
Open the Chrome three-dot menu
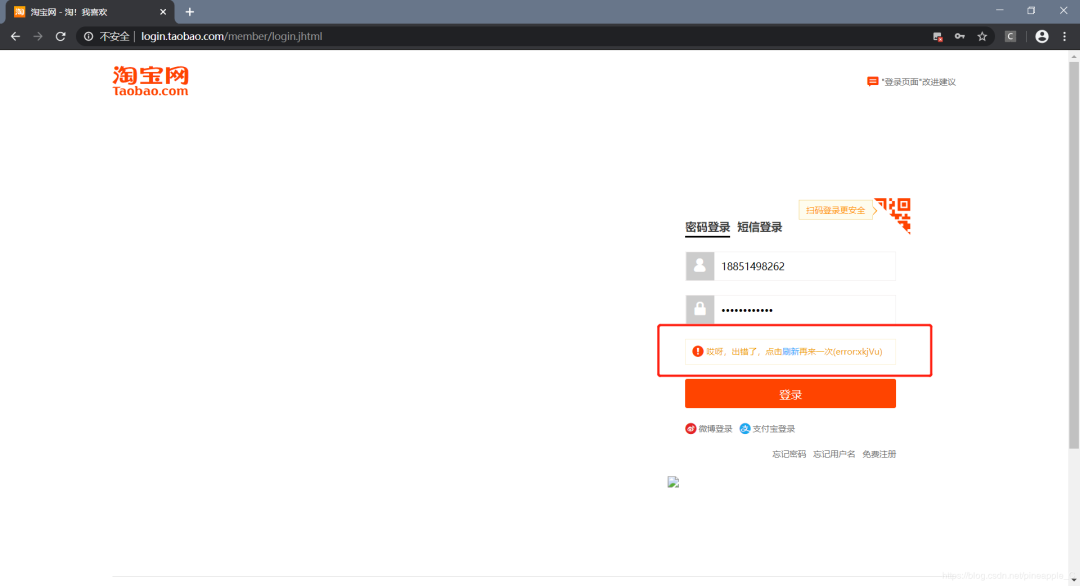click(x=1066, y=36)
